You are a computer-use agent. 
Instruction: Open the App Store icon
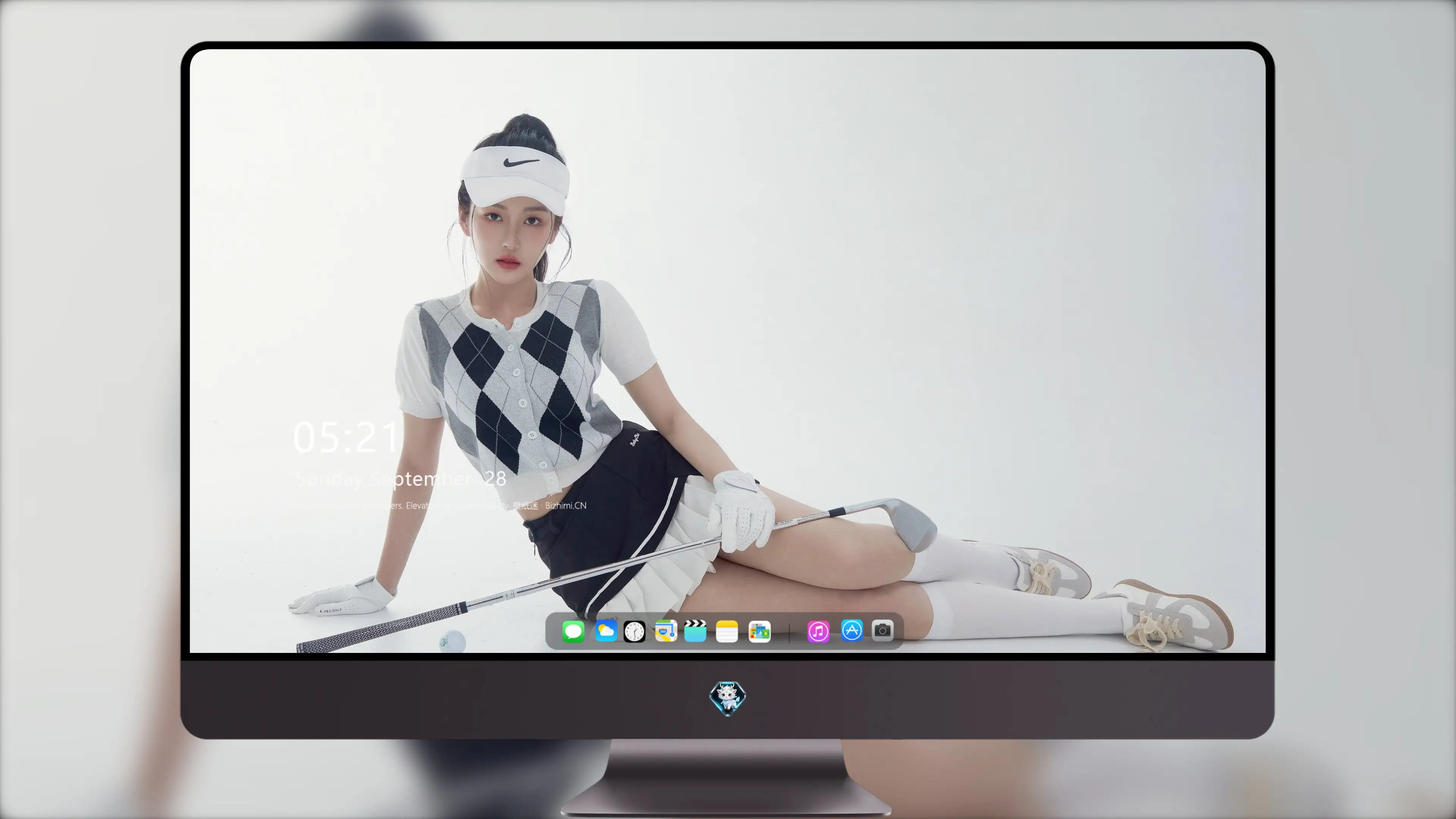point(852,630)
